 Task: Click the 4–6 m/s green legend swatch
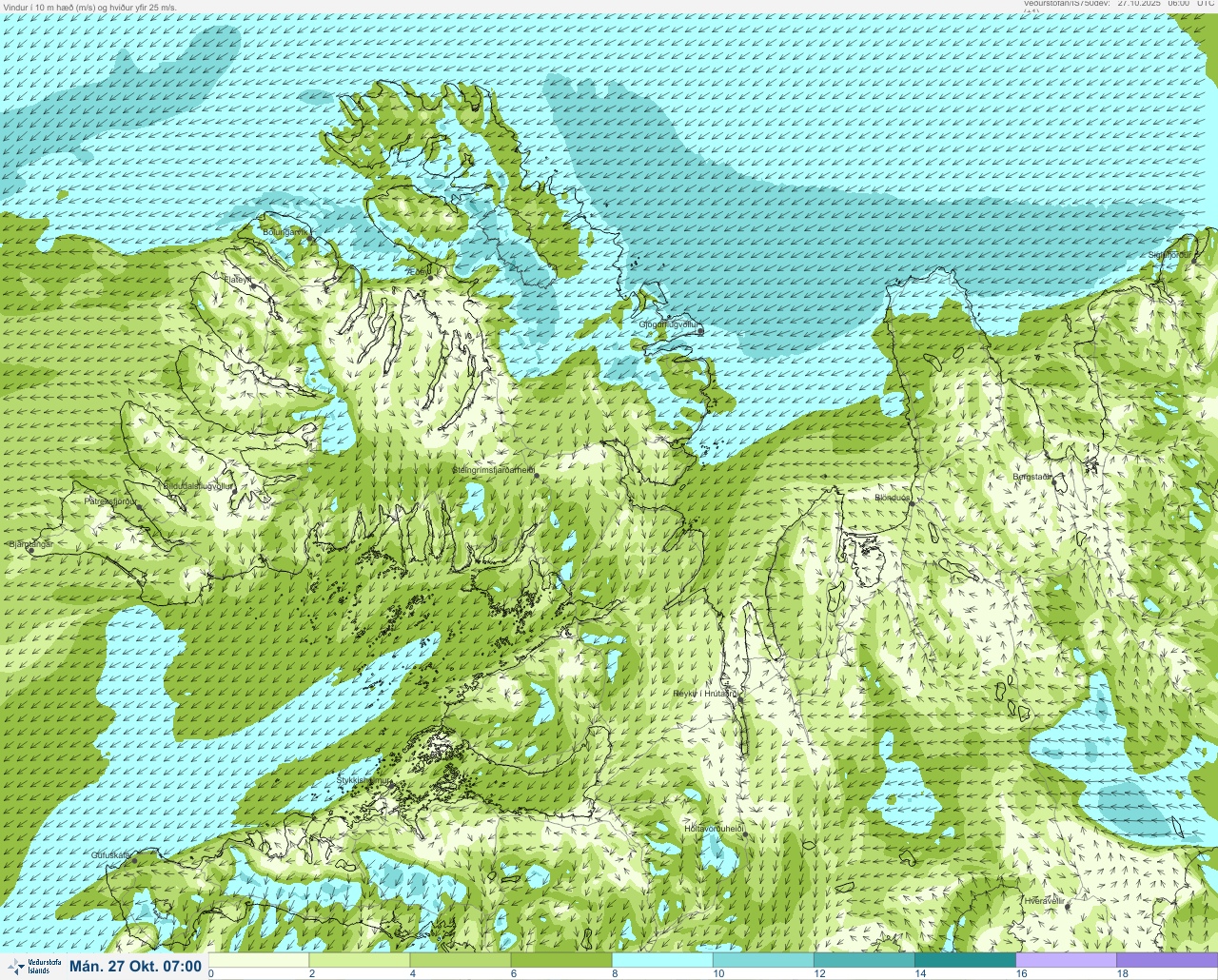point(461,960)
